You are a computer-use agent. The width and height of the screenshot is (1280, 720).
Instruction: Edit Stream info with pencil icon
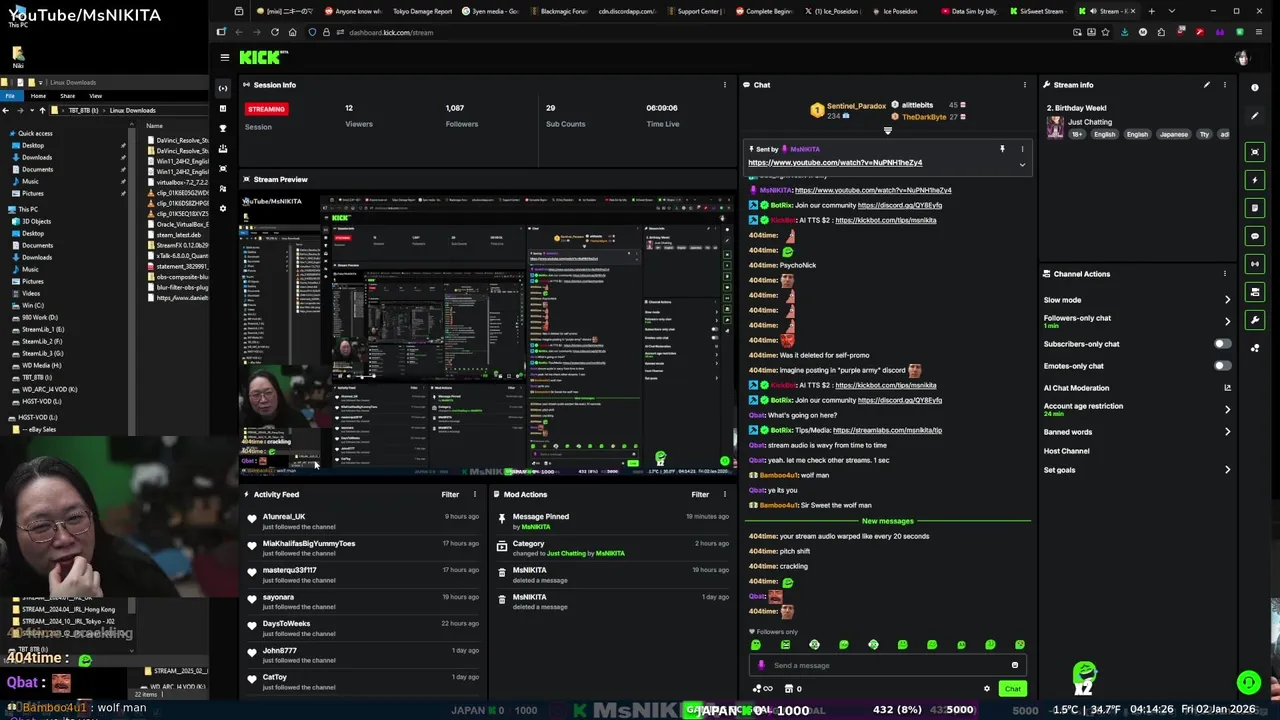[1206, 85]
